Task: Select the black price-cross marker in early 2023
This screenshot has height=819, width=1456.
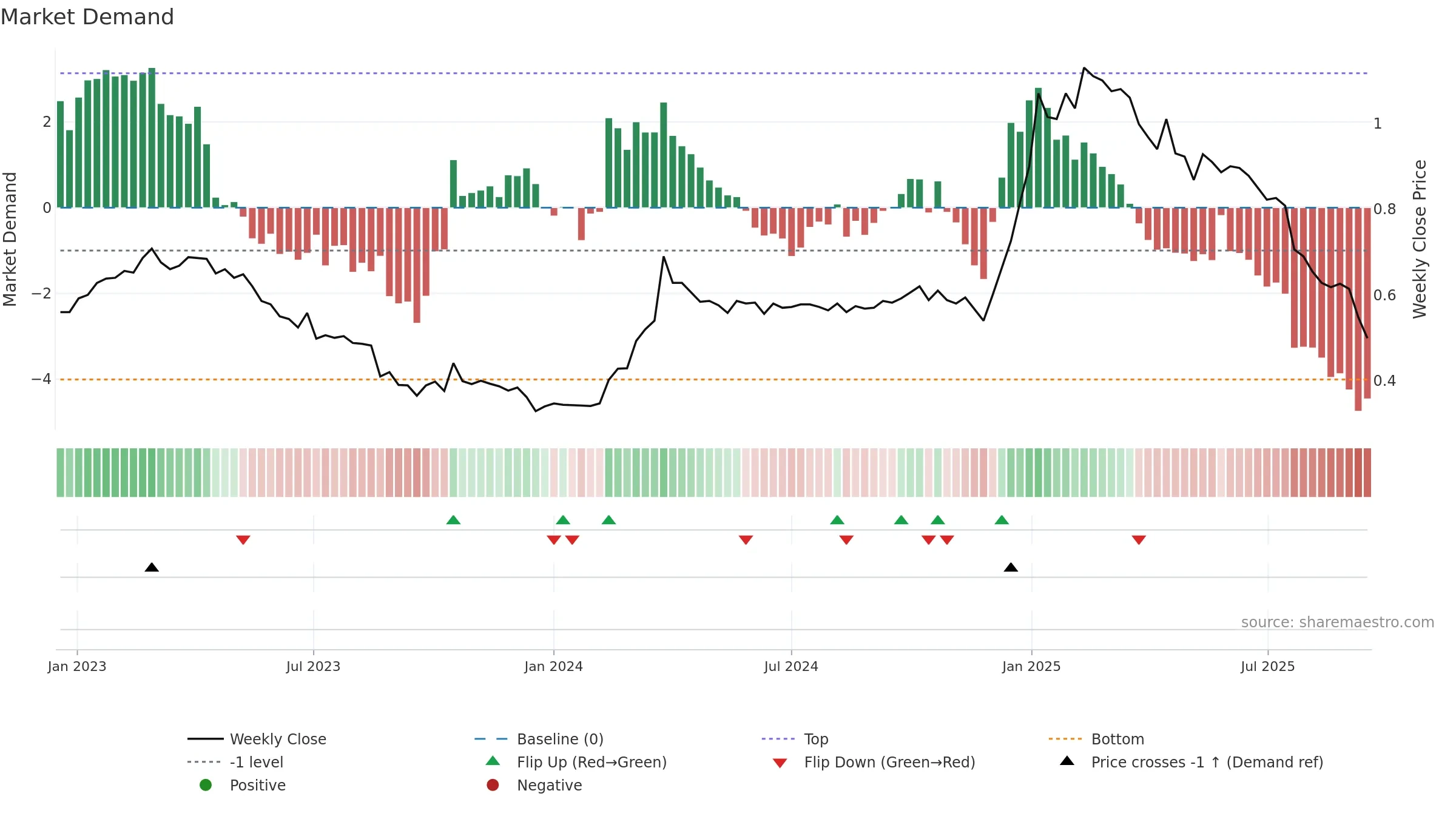Action: 152,567
